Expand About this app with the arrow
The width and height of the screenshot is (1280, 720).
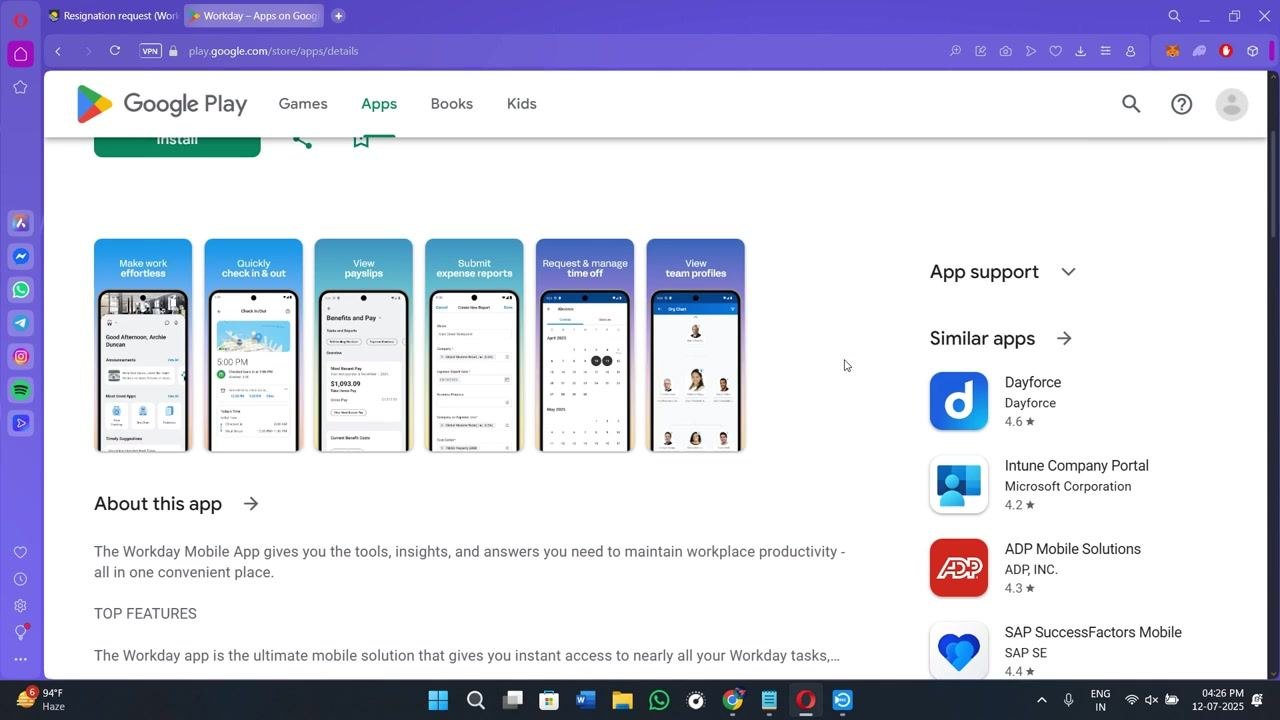(251, 504)
